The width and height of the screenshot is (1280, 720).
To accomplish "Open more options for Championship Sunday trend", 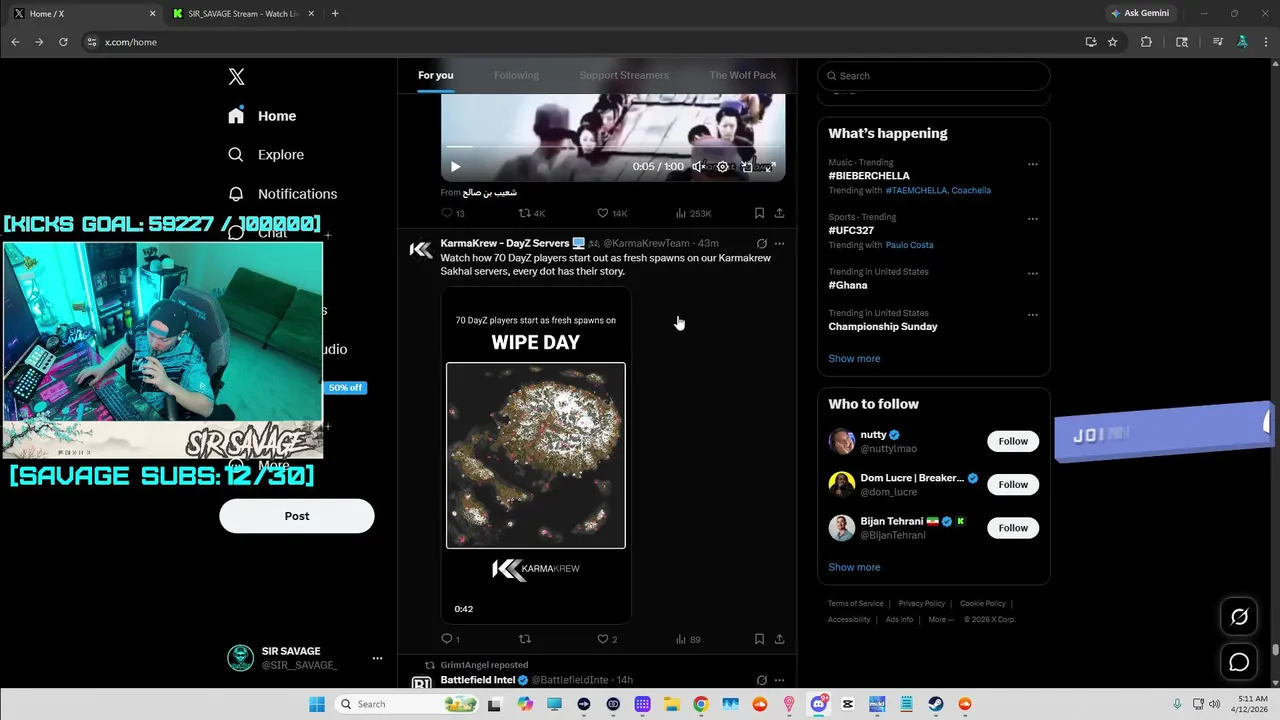I will (1033, 315).
